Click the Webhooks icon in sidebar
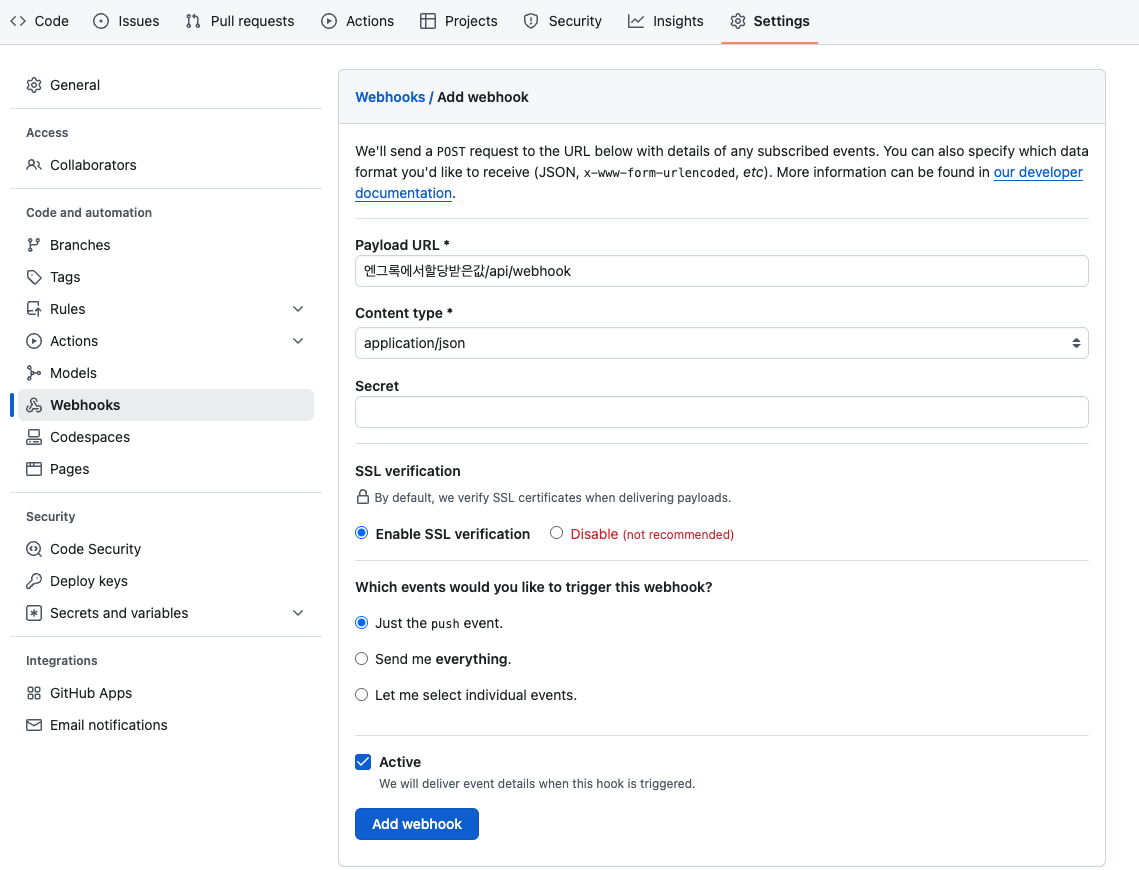The width and height of the screenshot is (1139, 870). tap(34, 405)
